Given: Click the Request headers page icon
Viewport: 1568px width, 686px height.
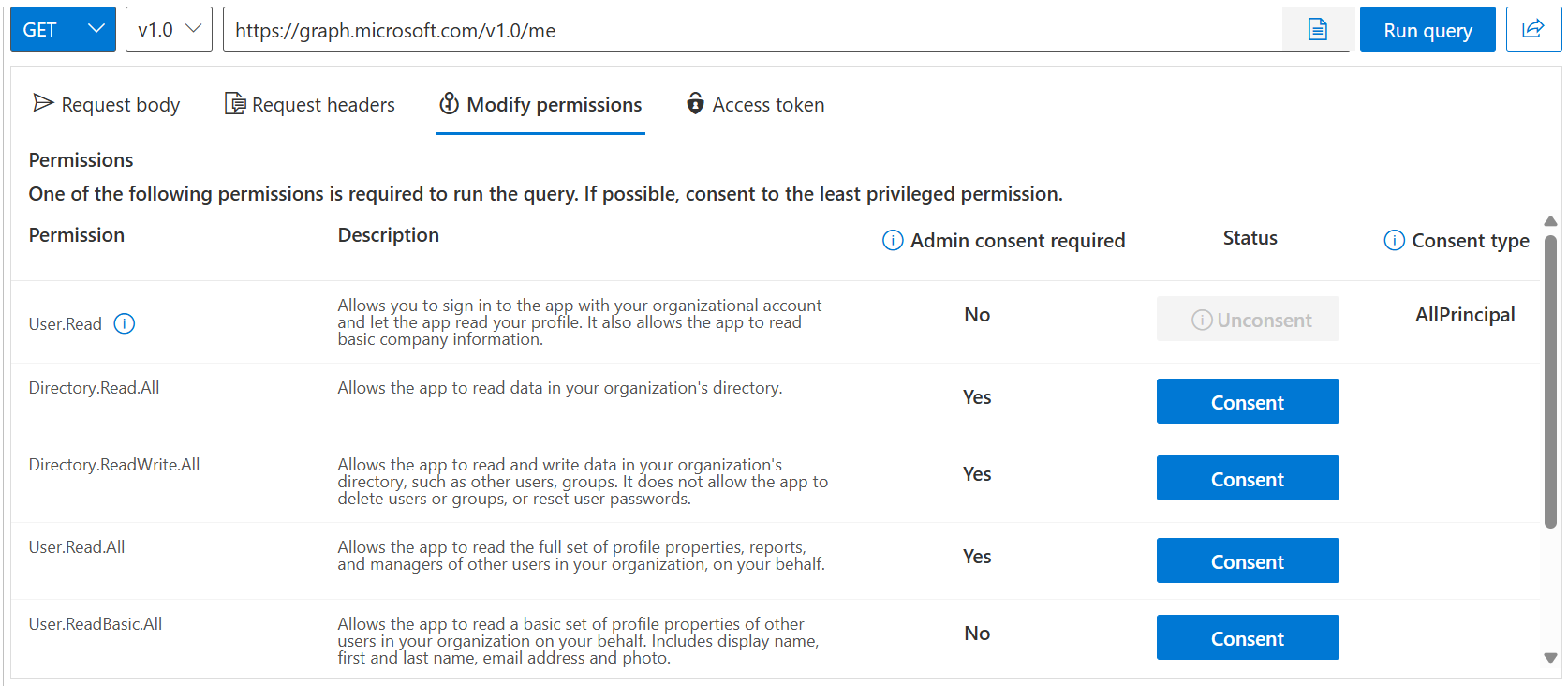Looking at the screenshot, I should pyautogui.click(x=232, y=104).
